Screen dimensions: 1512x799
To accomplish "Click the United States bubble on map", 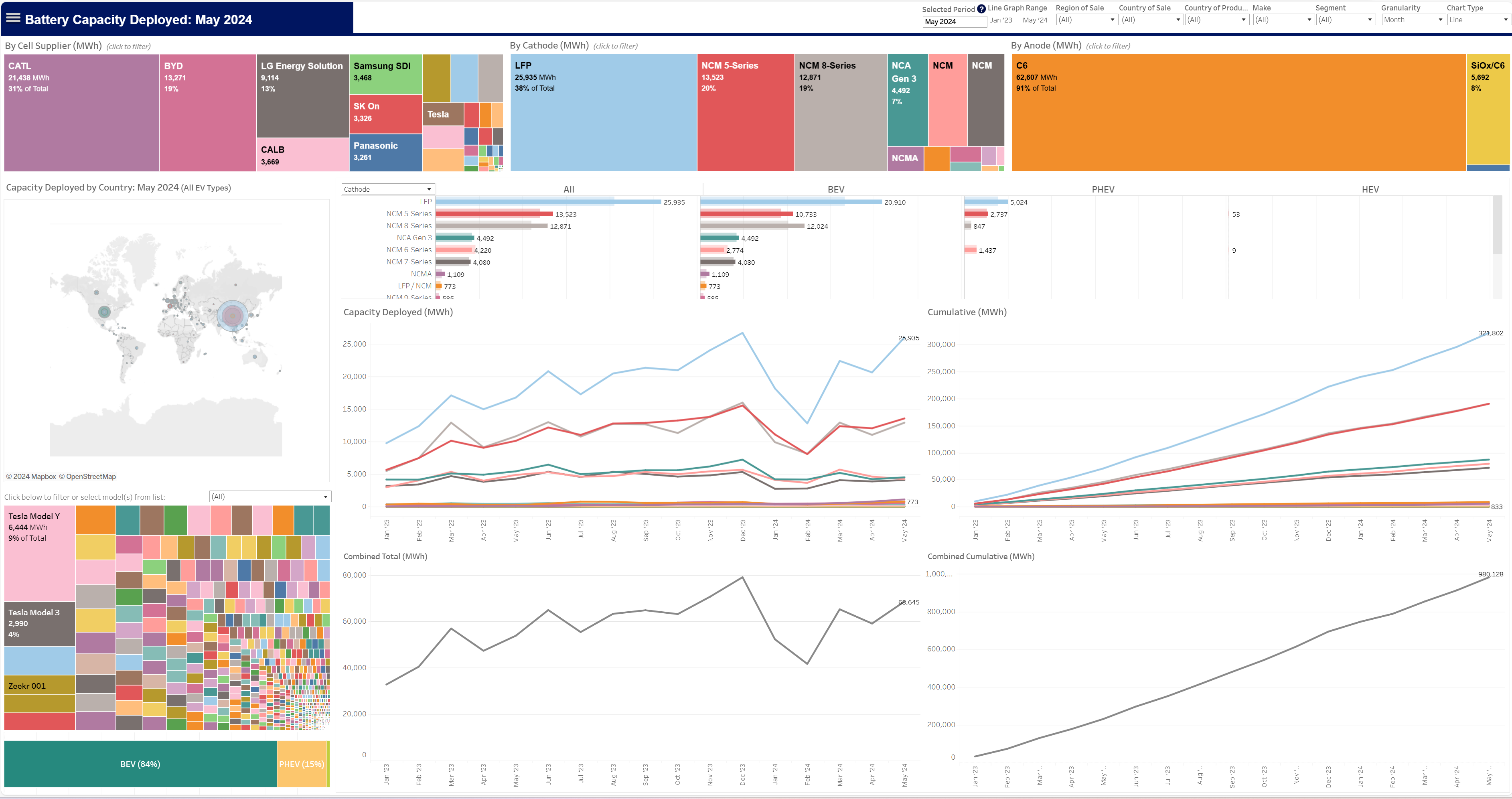I will [105, 312].
